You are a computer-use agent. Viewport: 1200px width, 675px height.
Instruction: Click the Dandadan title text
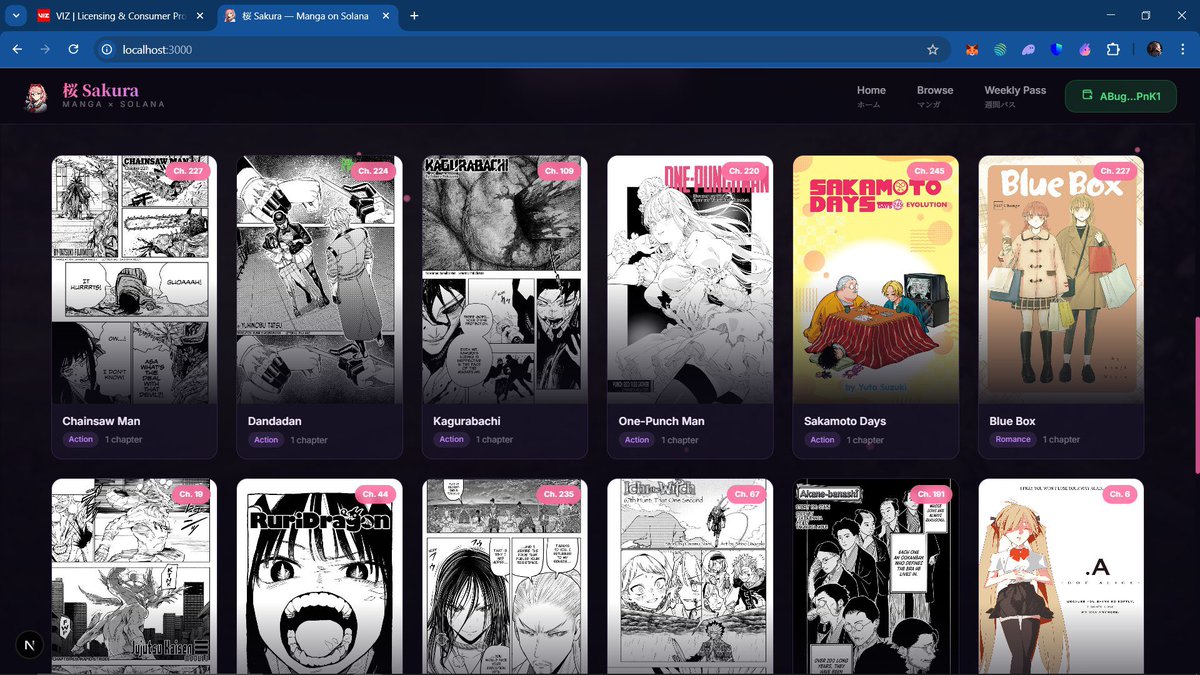coord(274,421)
